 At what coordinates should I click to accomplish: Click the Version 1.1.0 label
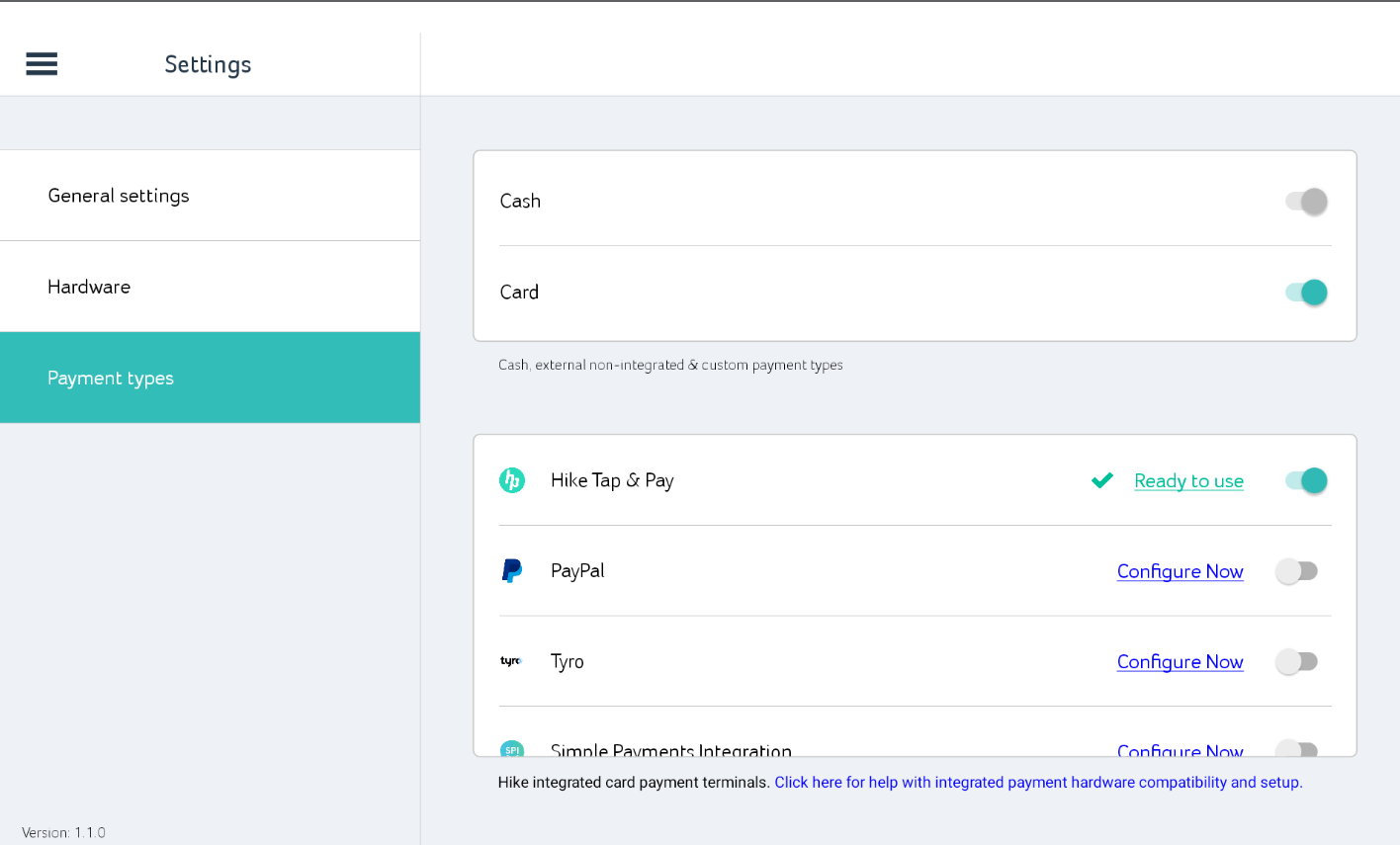point(63,832)
